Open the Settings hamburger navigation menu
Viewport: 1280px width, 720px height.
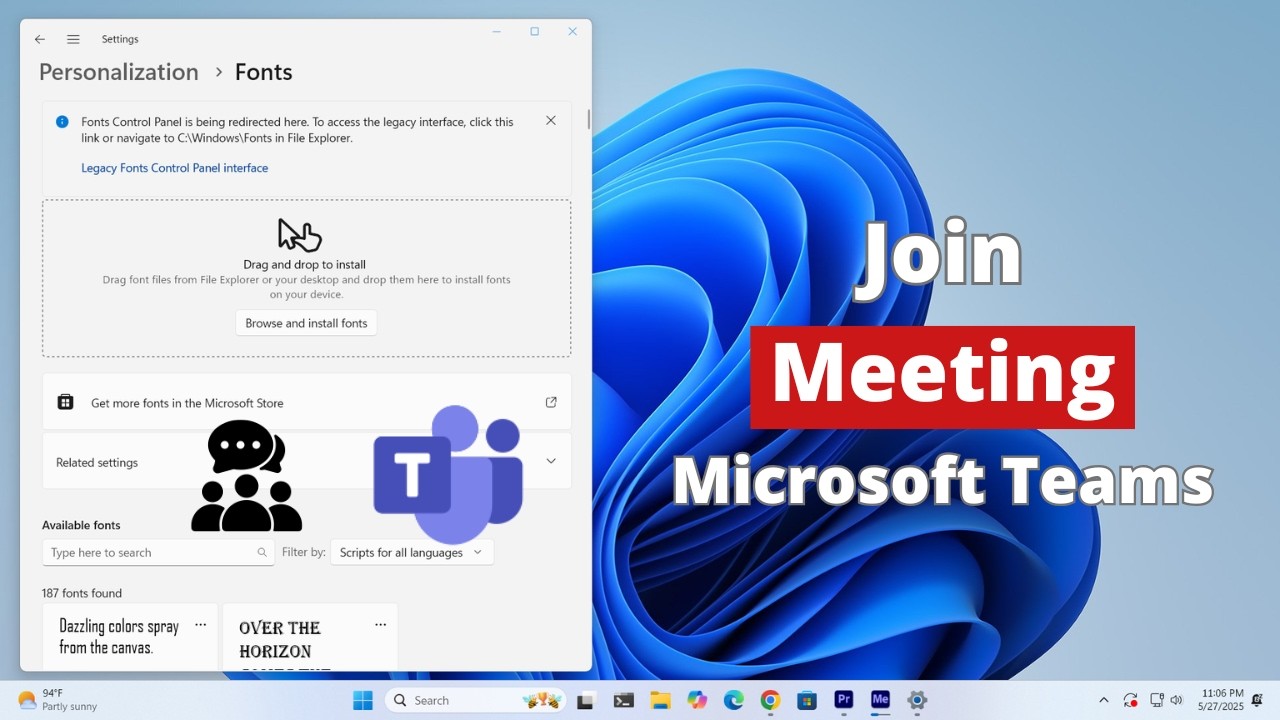tap(73, 39)
